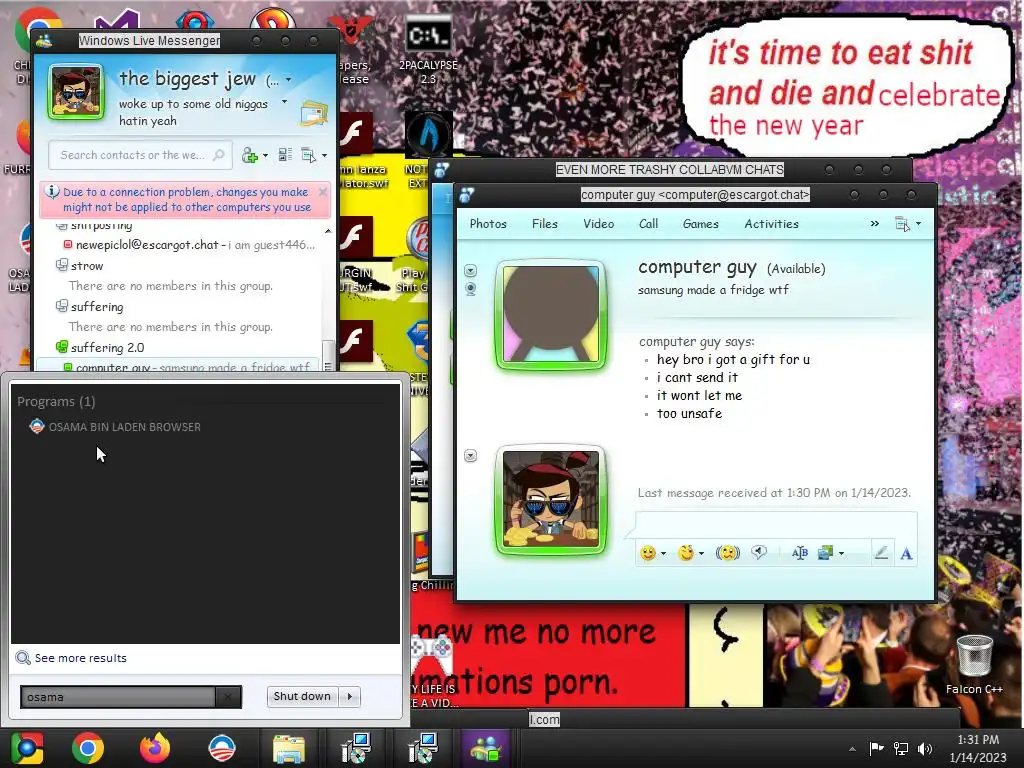Switch to Messenger via taskbar icon

[x=486, y=748]
